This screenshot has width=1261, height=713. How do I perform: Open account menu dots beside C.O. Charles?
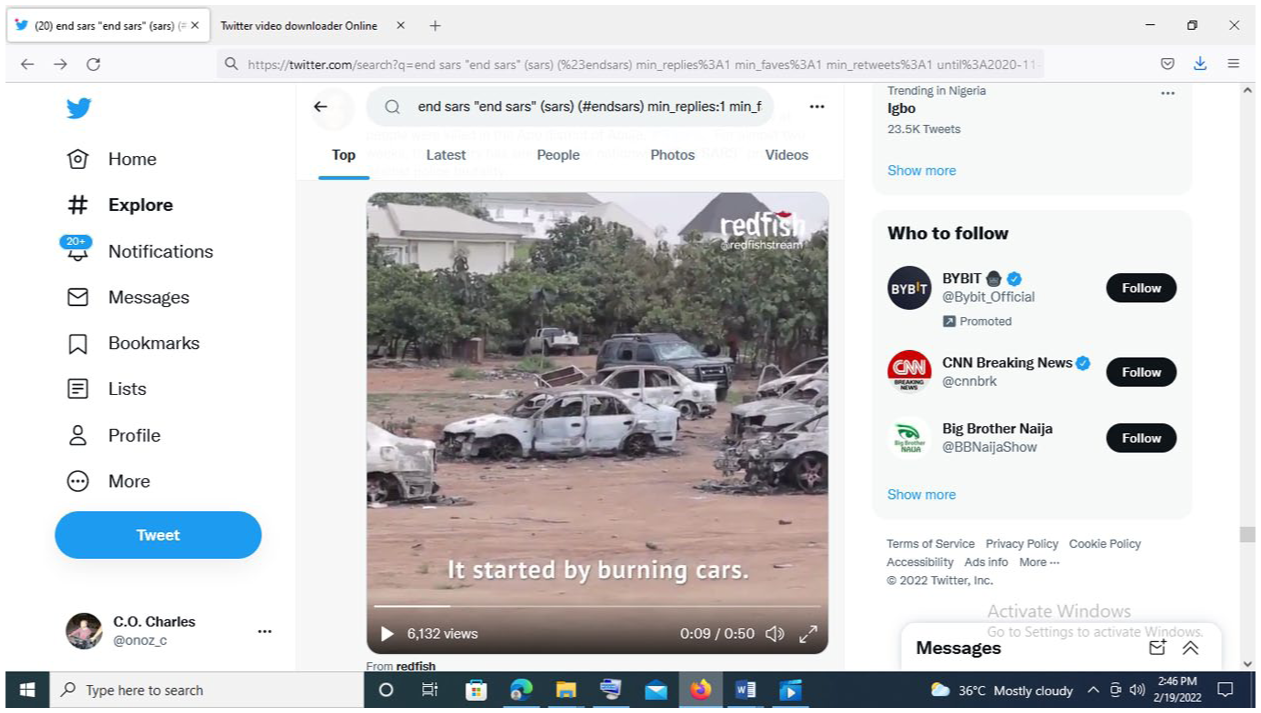(265, 631)
